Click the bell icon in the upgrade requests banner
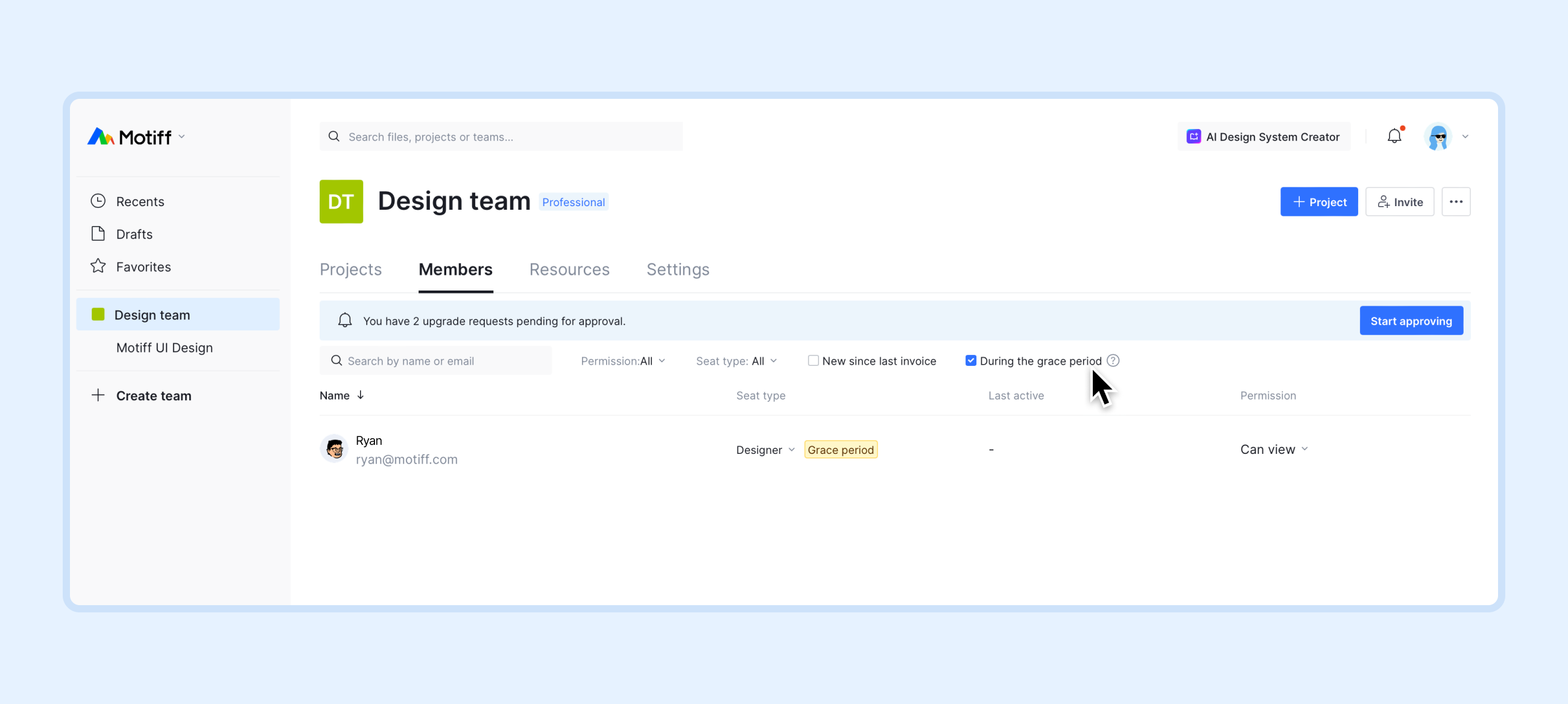Screen dimensions: 1568x704 pyautogui.click(x=345, y=321)
